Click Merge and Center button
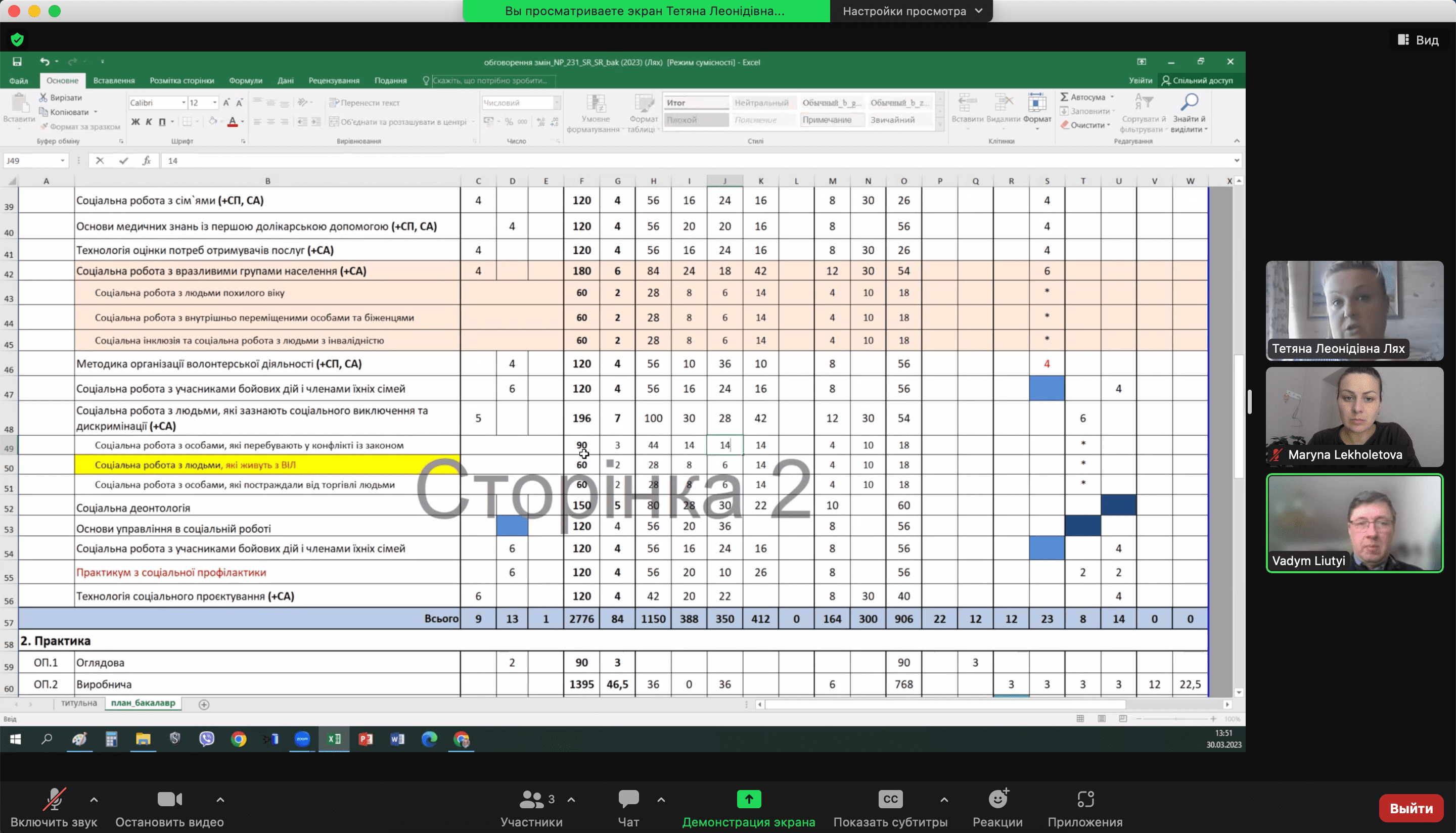The width and height of the screenshot is (1456, 833). [x=398, y=122]
